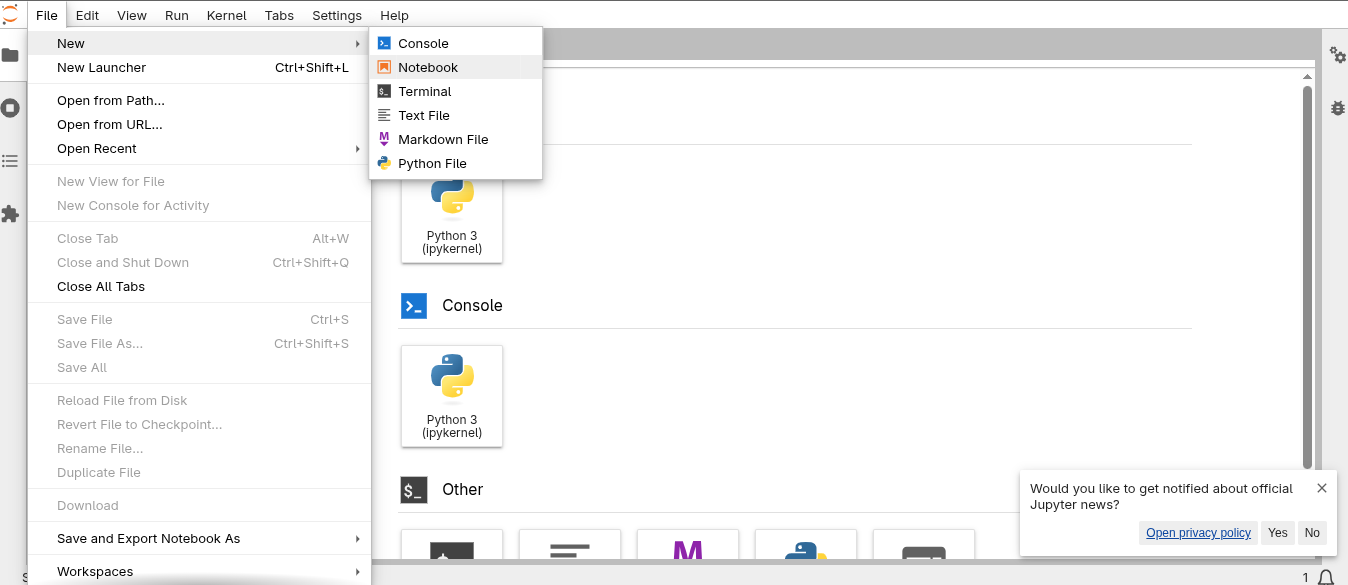Open the Kernel menu
Viewport: 1348px width, 585px height.
click(x=227, y=15)
